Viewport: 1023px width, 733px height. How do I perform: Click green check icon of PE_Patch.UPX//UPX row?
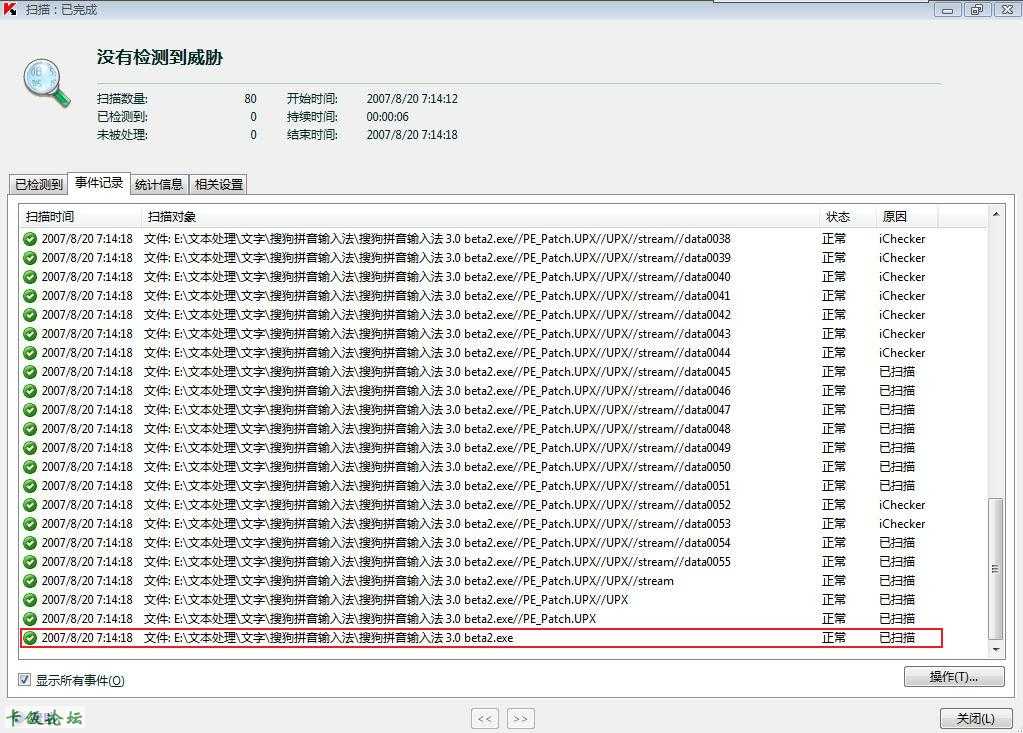tap(30, 600)
